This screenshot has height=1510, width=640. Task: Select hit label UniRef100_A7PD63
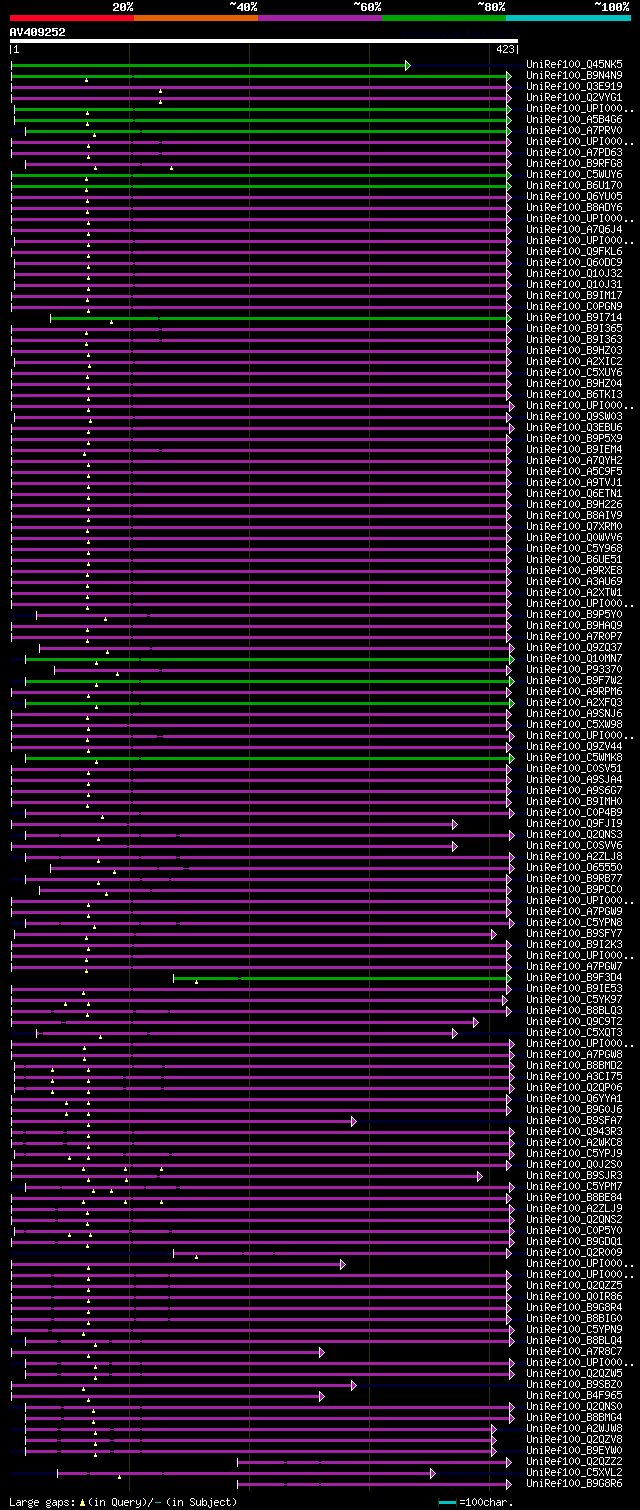coord(575,153)
